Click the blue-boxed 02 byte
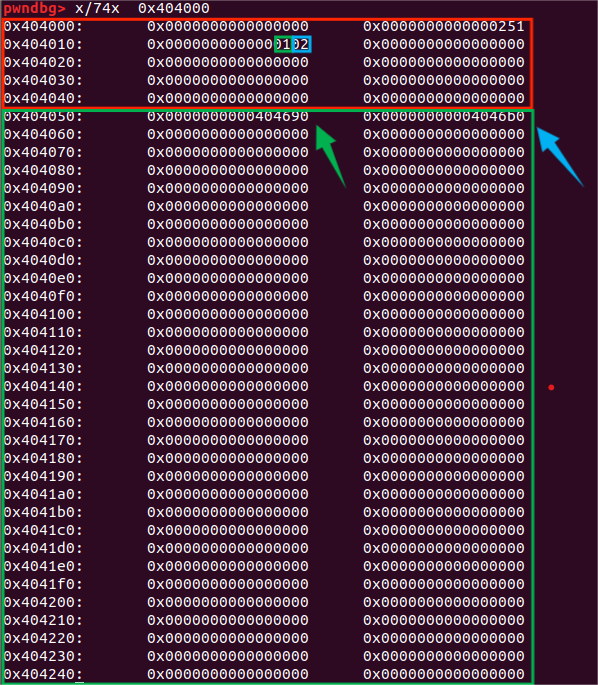598x685 pixels. pyautogui.click(x=301, y=45)
